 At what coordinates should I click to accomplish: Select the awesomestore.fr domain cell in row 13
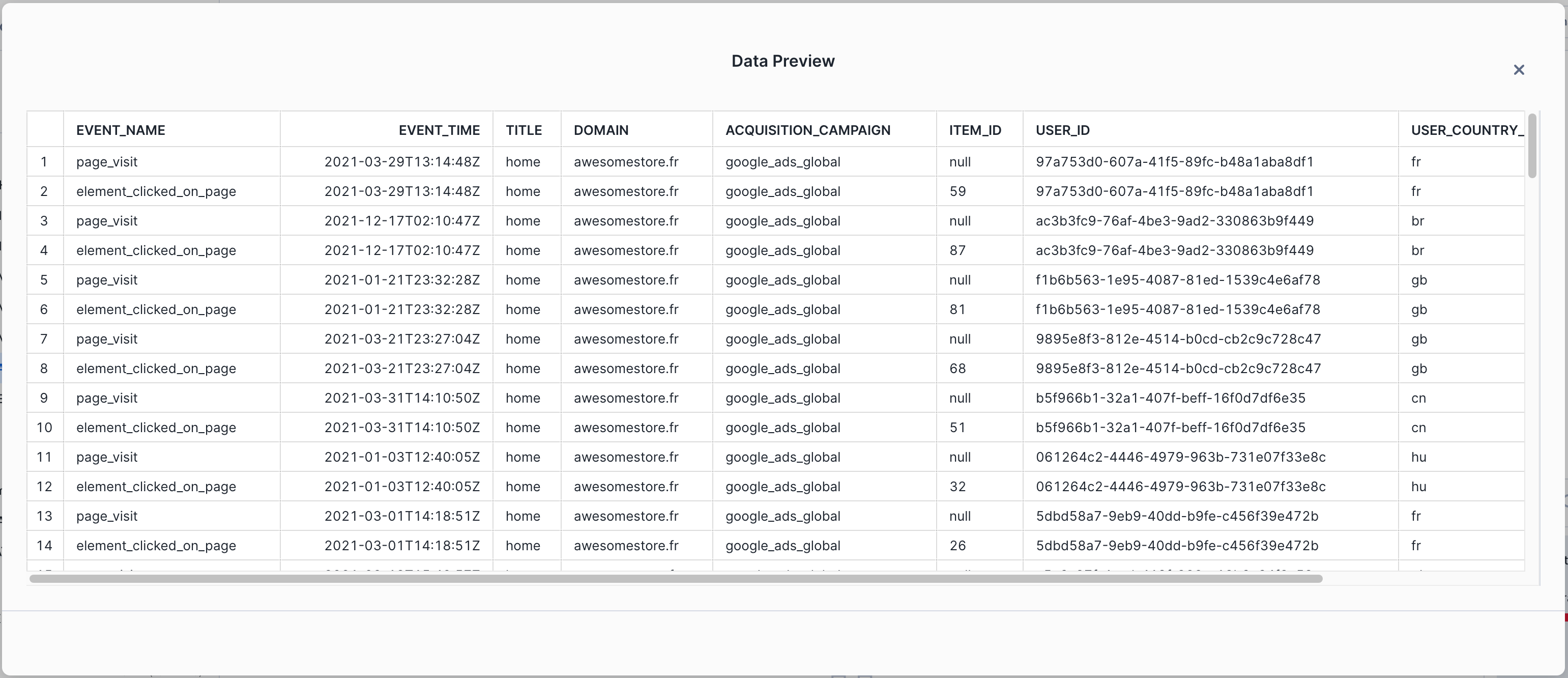(626, 517)
